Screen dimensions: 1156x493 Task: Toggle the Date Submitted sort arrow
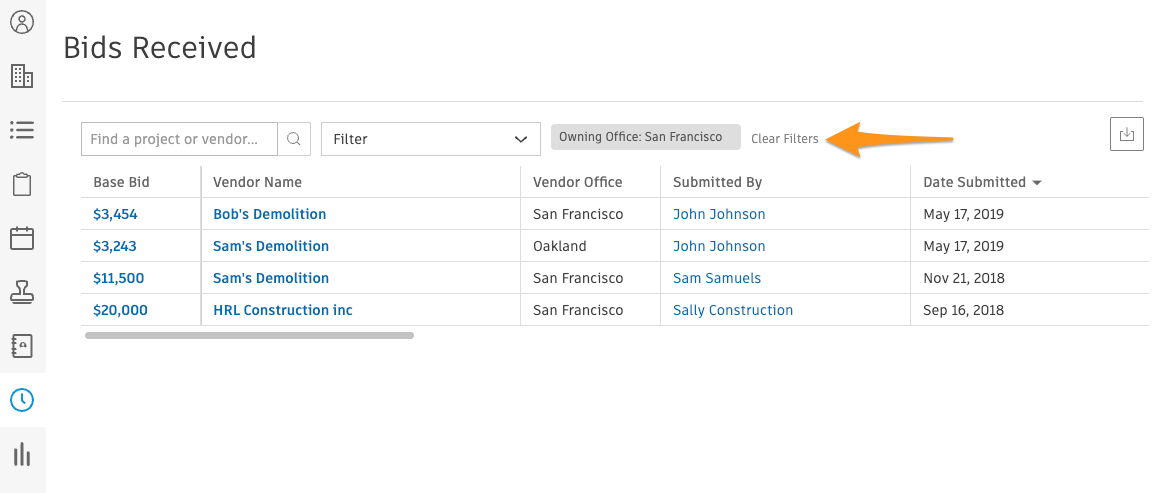point(1037,183)
